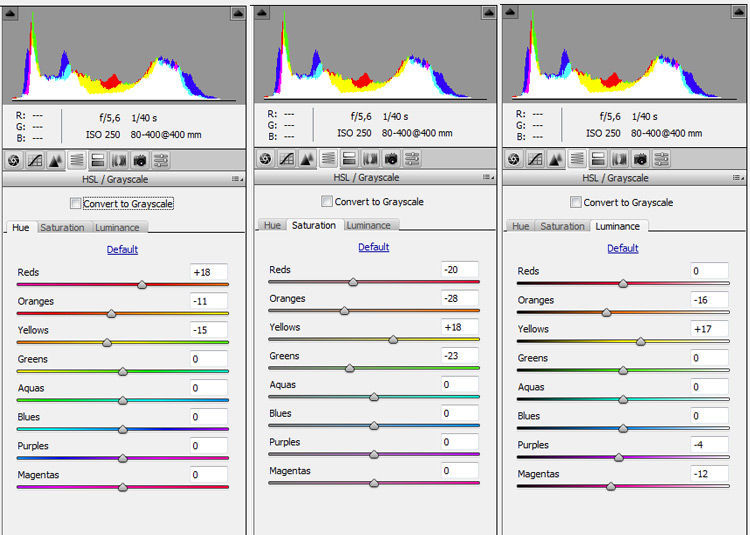The image size is (750, 535).
Task: Click the Oranges saturation value field showing -28
Action: coord(460,298)
